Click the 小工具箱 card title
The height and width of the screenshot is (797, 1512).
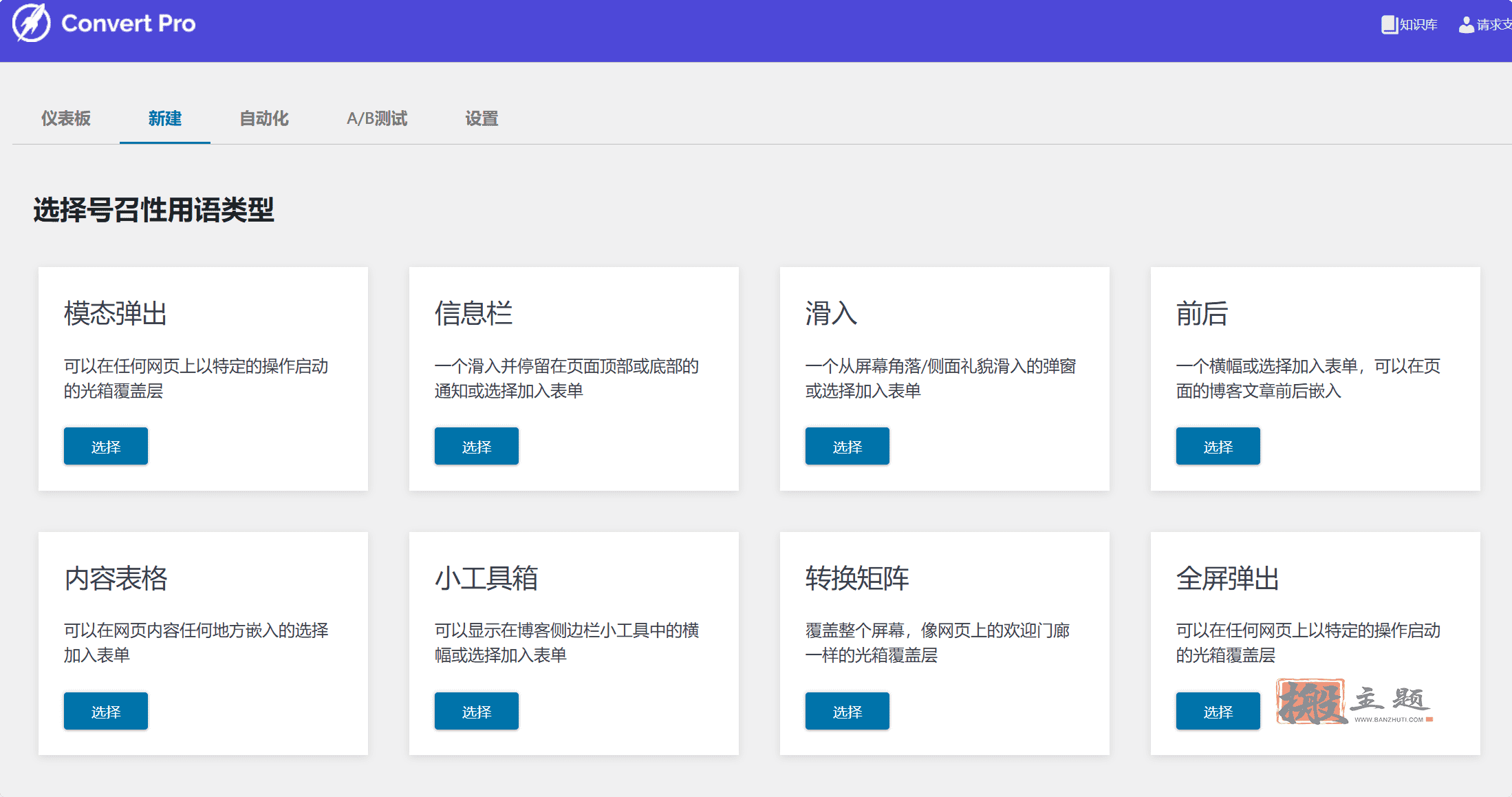pyautogui.click(x=486, y=578)
